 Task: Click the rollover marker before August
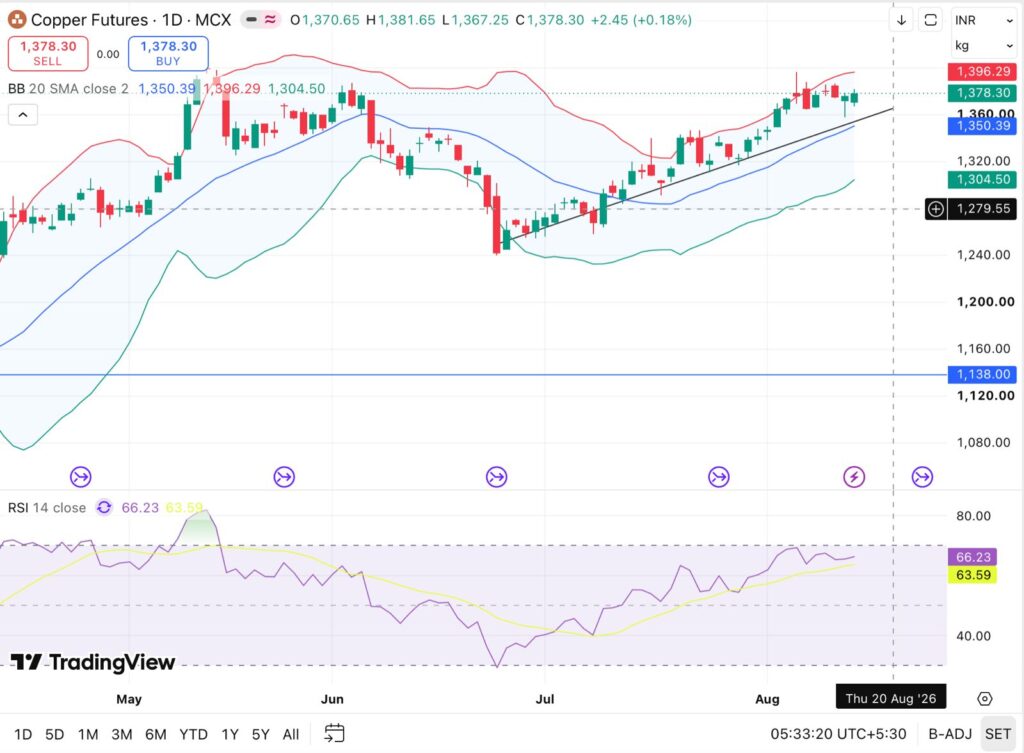(718, 477)
